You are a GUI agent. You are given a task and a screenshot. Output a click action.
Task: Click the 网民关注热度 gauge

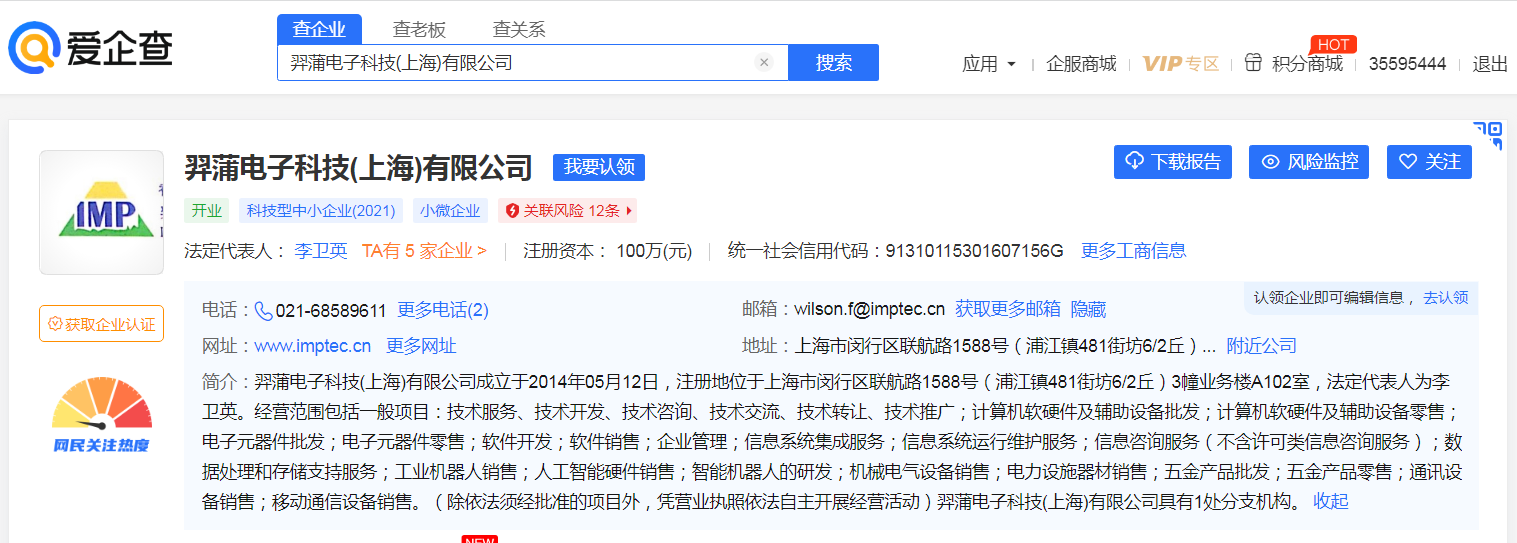(101, 414)
